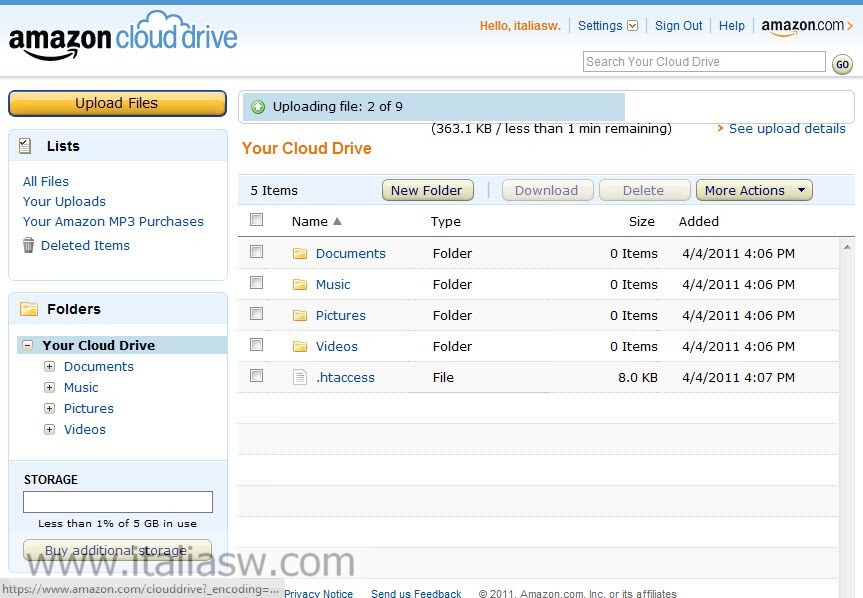Check the Videos row checkbox
Viewport: 863px width, 598px height.
pyautogui.click(x=256, y=344)
